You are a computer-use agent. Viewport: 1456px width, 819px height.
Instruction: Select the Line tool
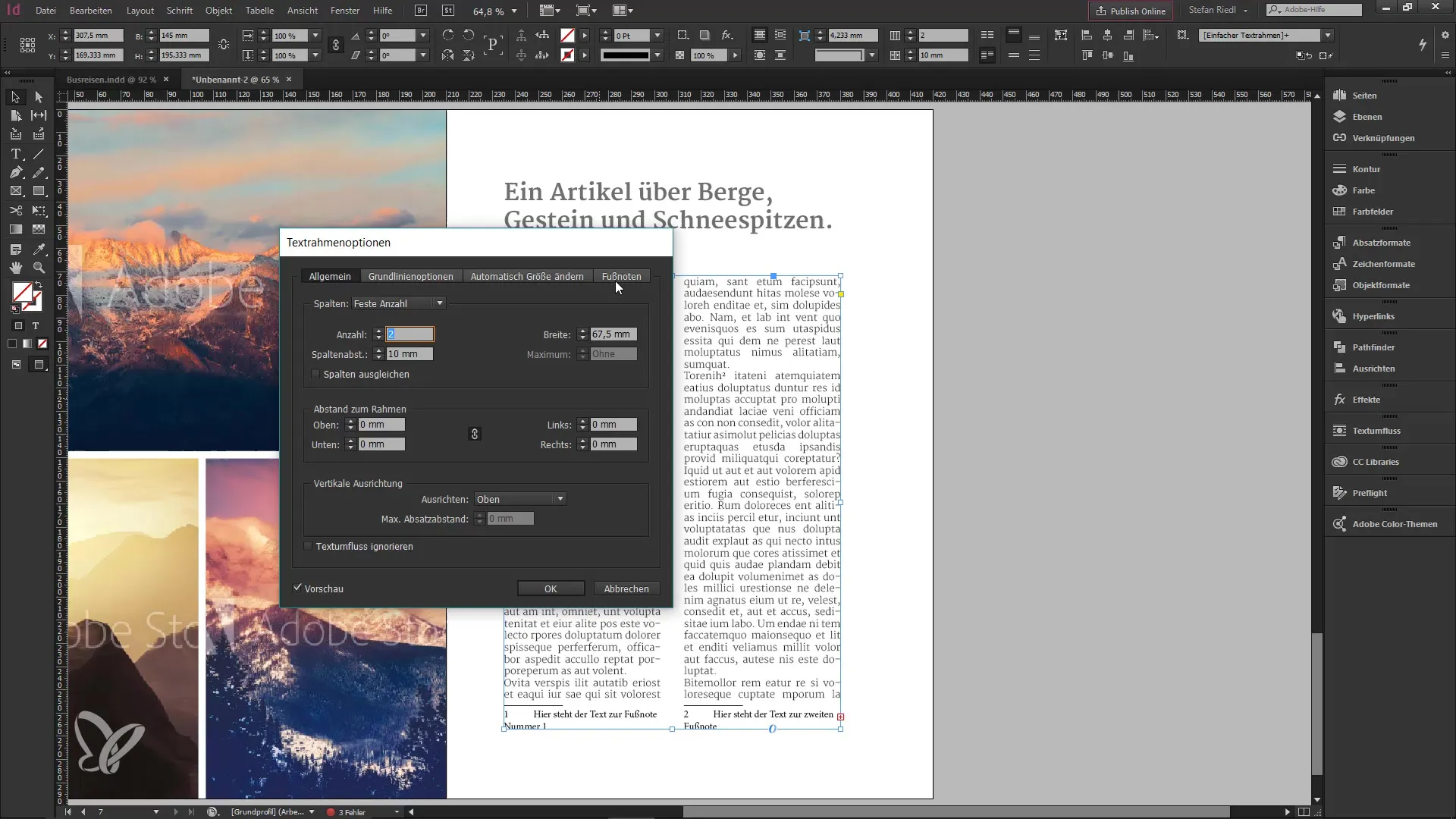click(39, 154)
